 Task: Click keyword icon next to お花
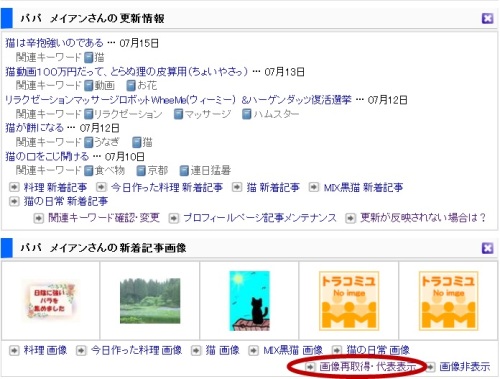pos(131,86)
